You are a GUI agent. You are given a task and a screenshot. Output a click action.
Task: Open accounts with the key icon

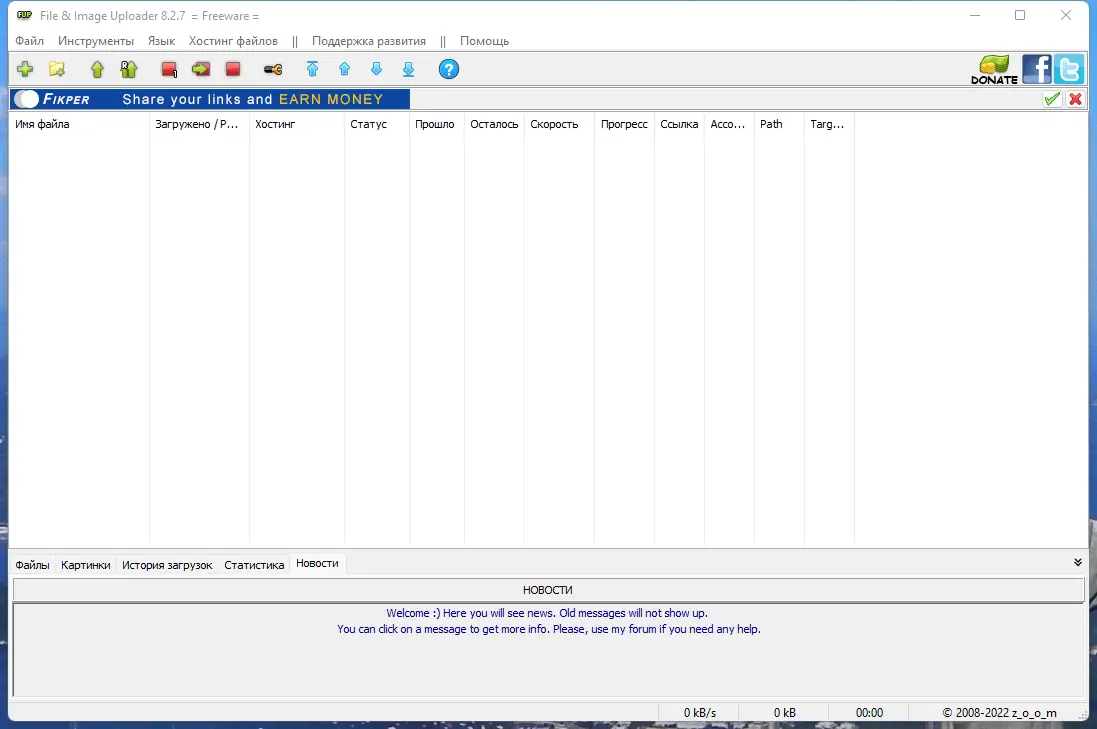(x=273, y=69)
